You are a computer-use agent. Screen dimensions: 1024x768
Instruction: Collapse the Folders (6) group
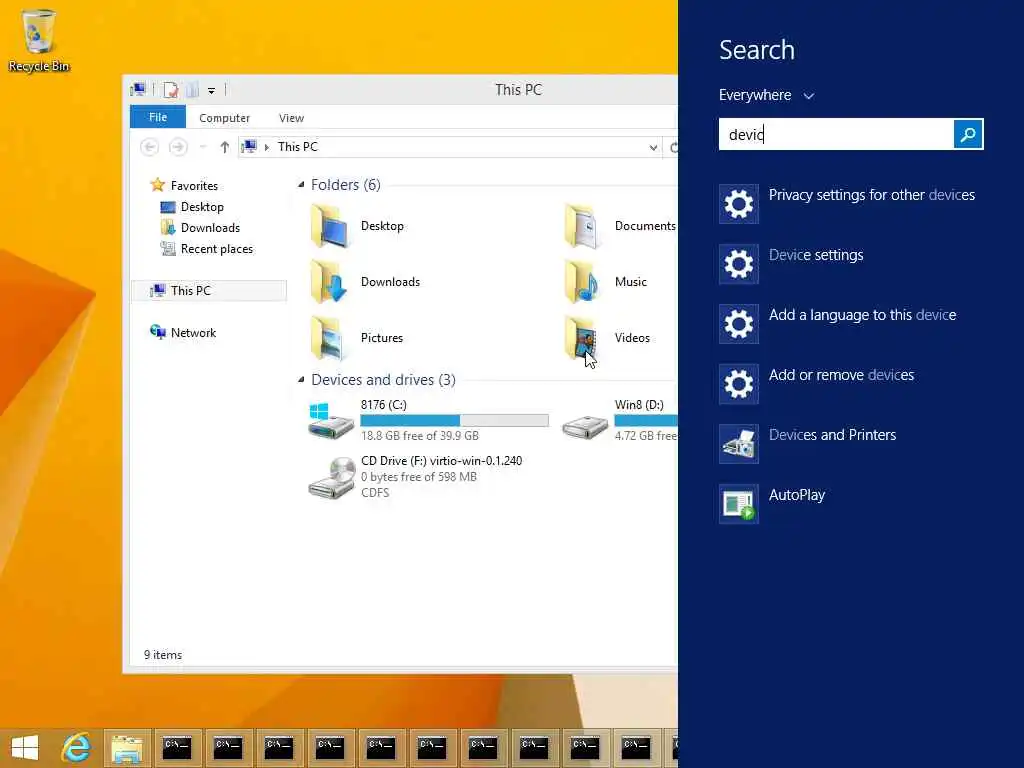301,185
